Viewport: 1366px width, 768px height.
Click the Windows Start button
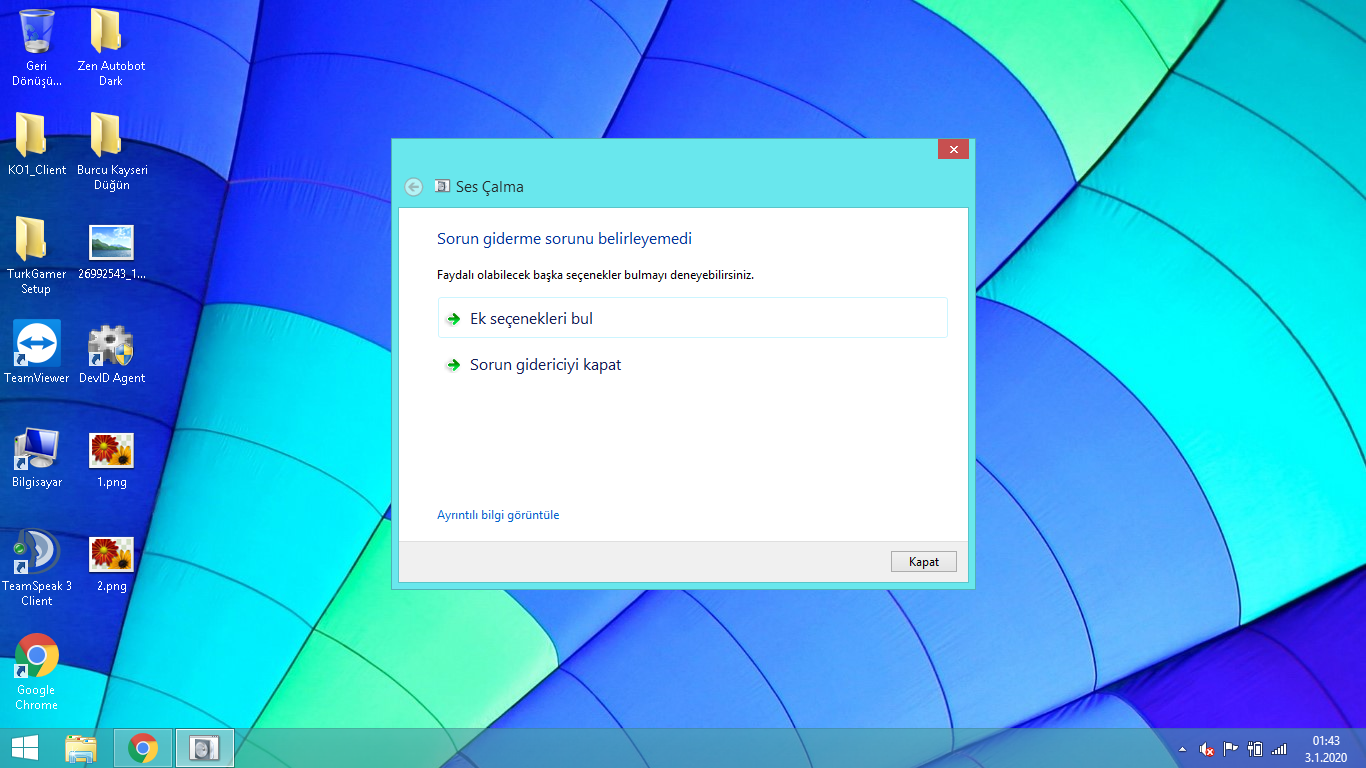[25, 748]
